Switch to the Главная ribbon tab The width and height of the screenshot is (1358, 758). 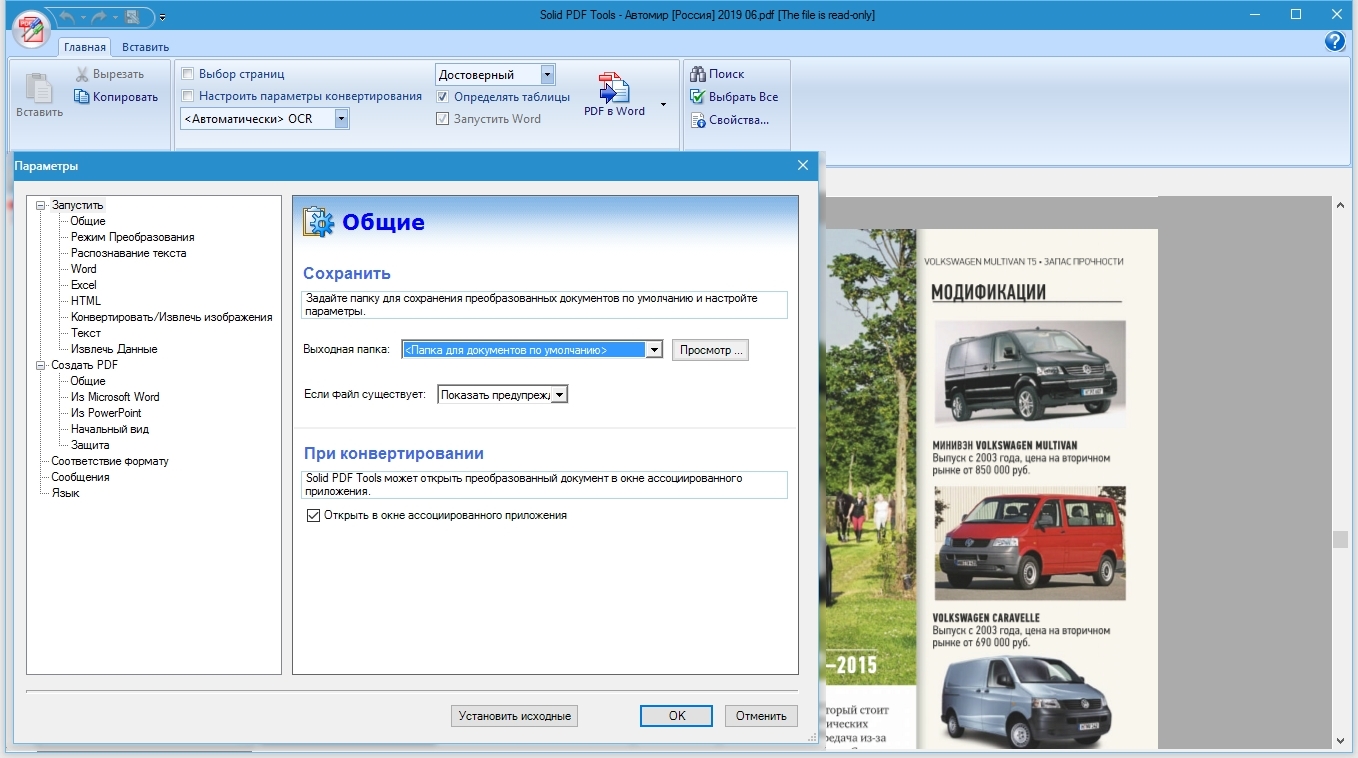coord(84,47)
